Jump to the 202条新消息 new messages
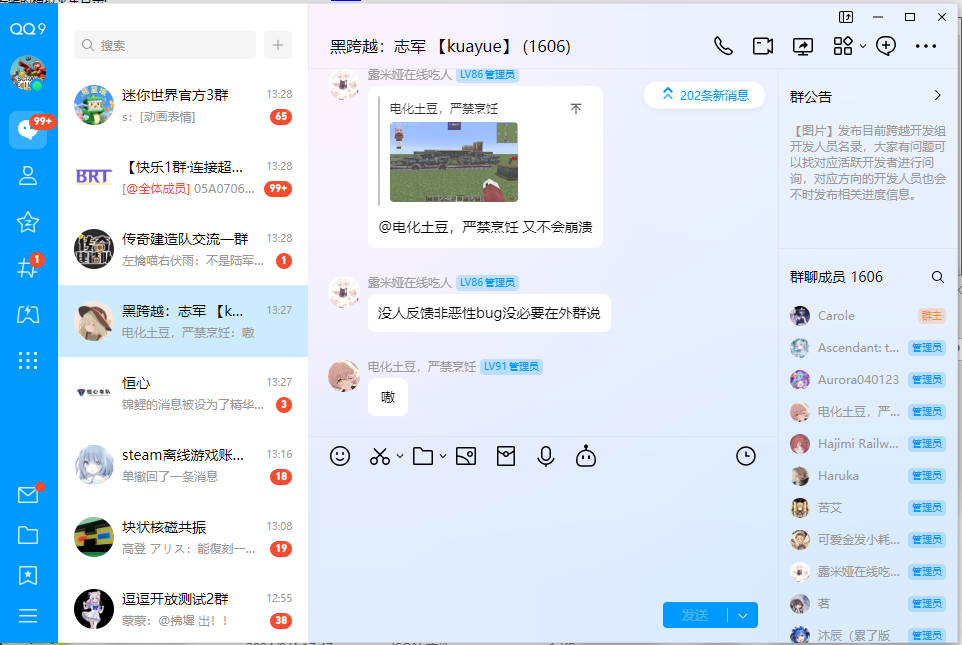Viewport: 962px width, 645px height. (705, 95)
